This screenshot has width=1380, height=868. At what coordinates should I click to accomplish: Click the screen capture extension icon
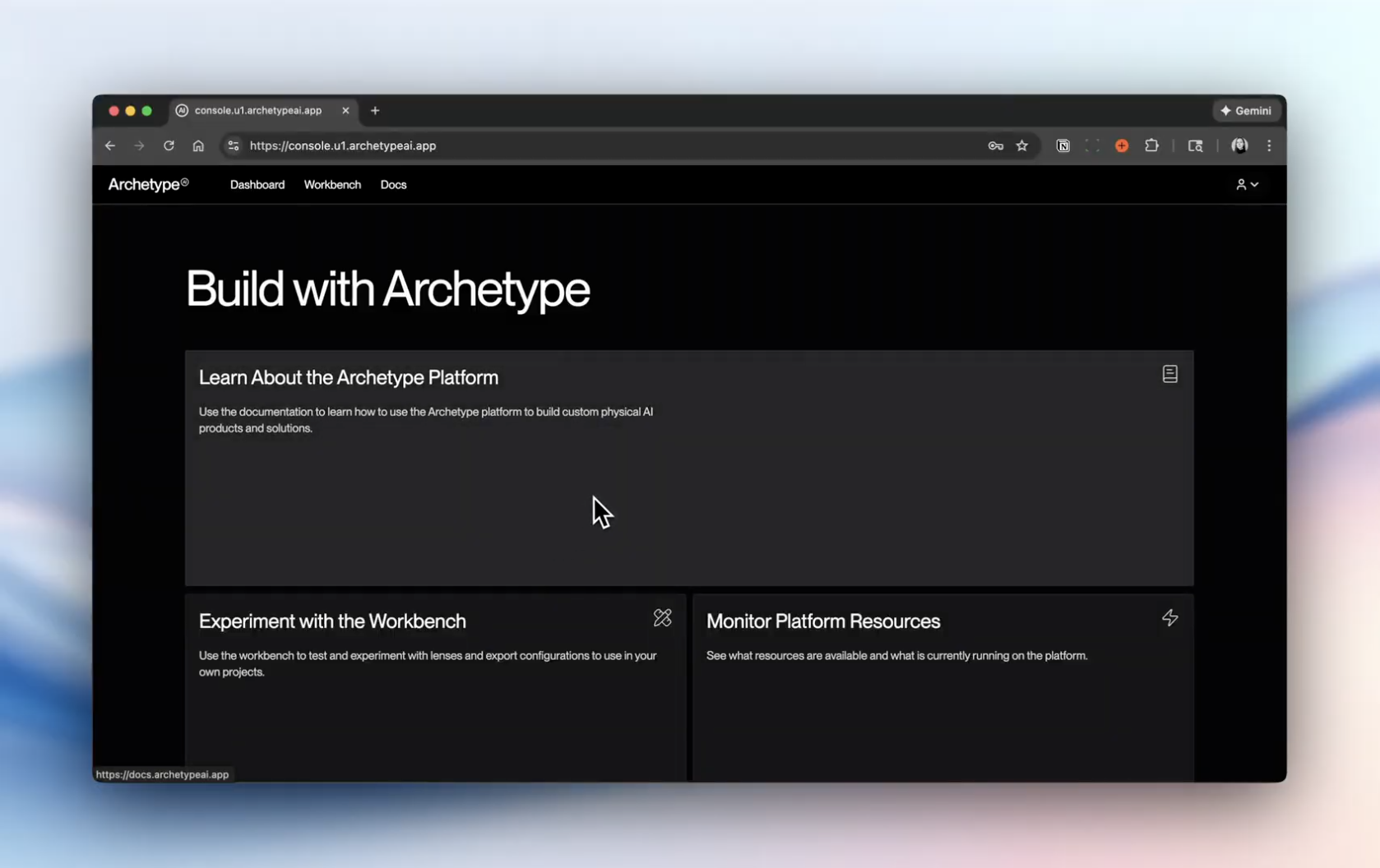point(1092,145)
